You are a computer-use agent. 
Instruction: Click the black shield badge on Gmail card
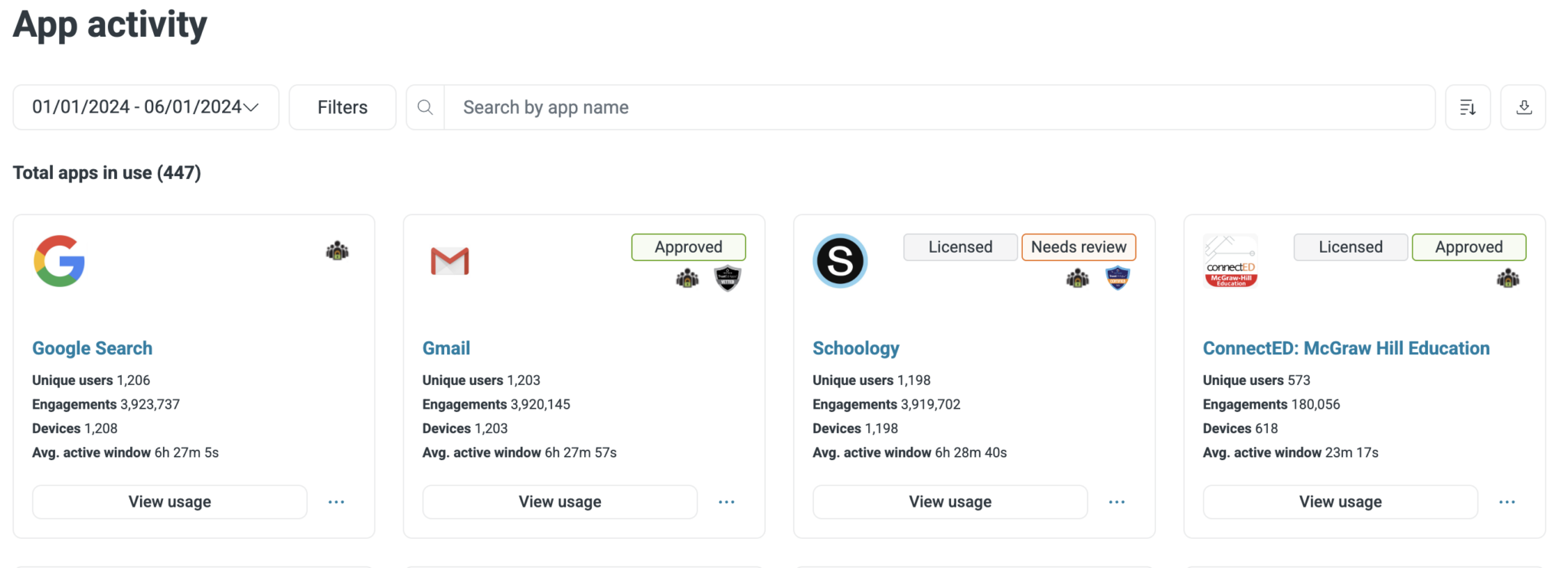pos(727,279)
